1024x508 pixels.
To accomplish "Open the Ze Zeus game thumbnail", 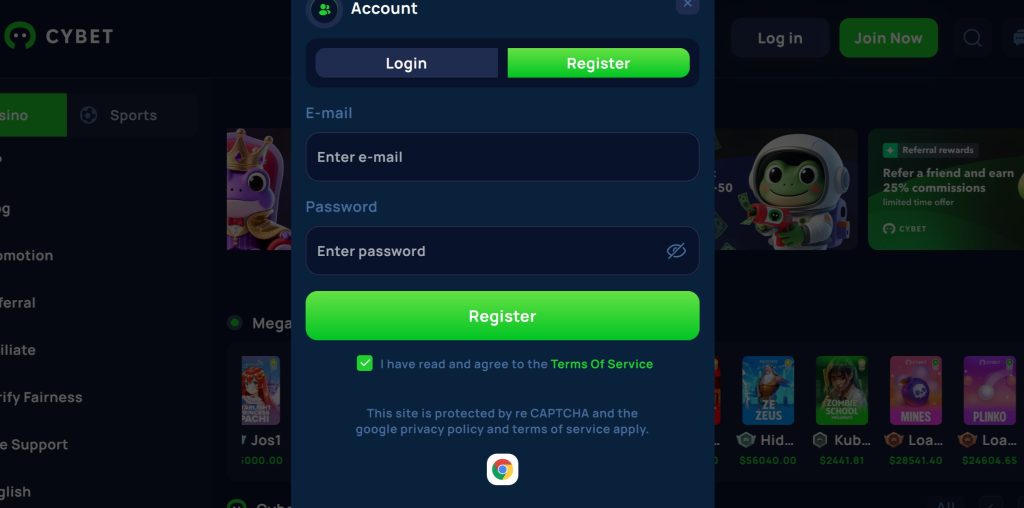I will (x=768, y=390).
